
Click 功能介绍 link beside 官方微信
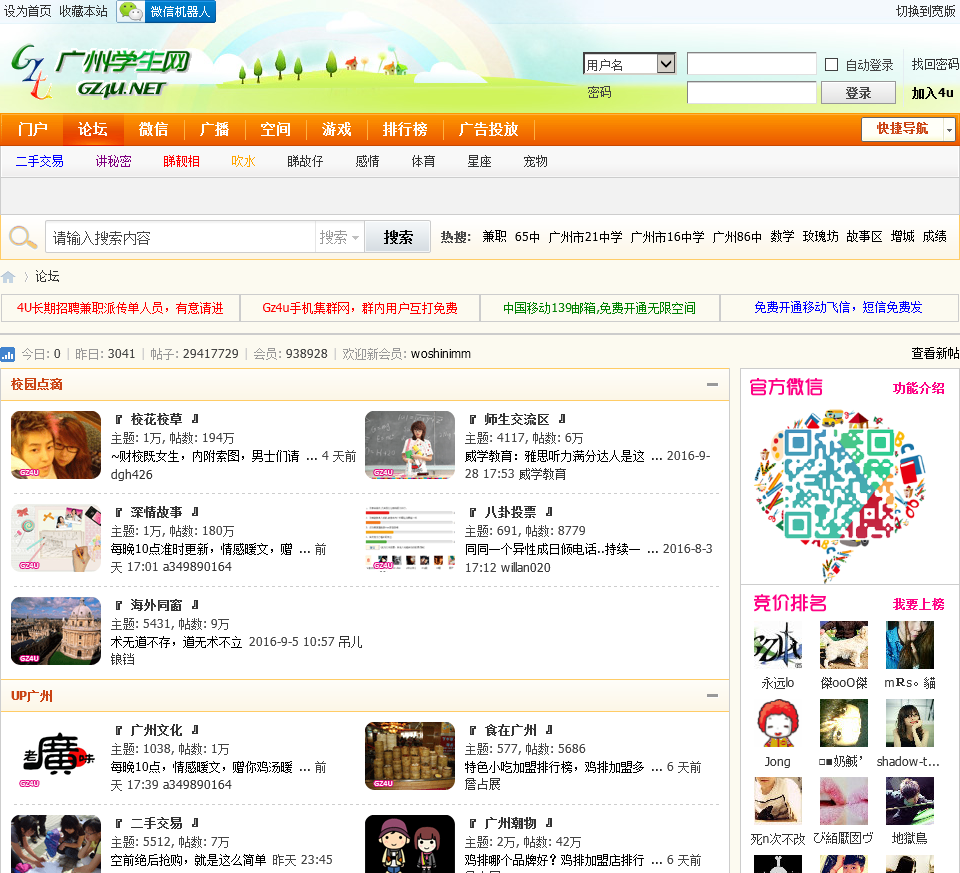tap(918, 388)
